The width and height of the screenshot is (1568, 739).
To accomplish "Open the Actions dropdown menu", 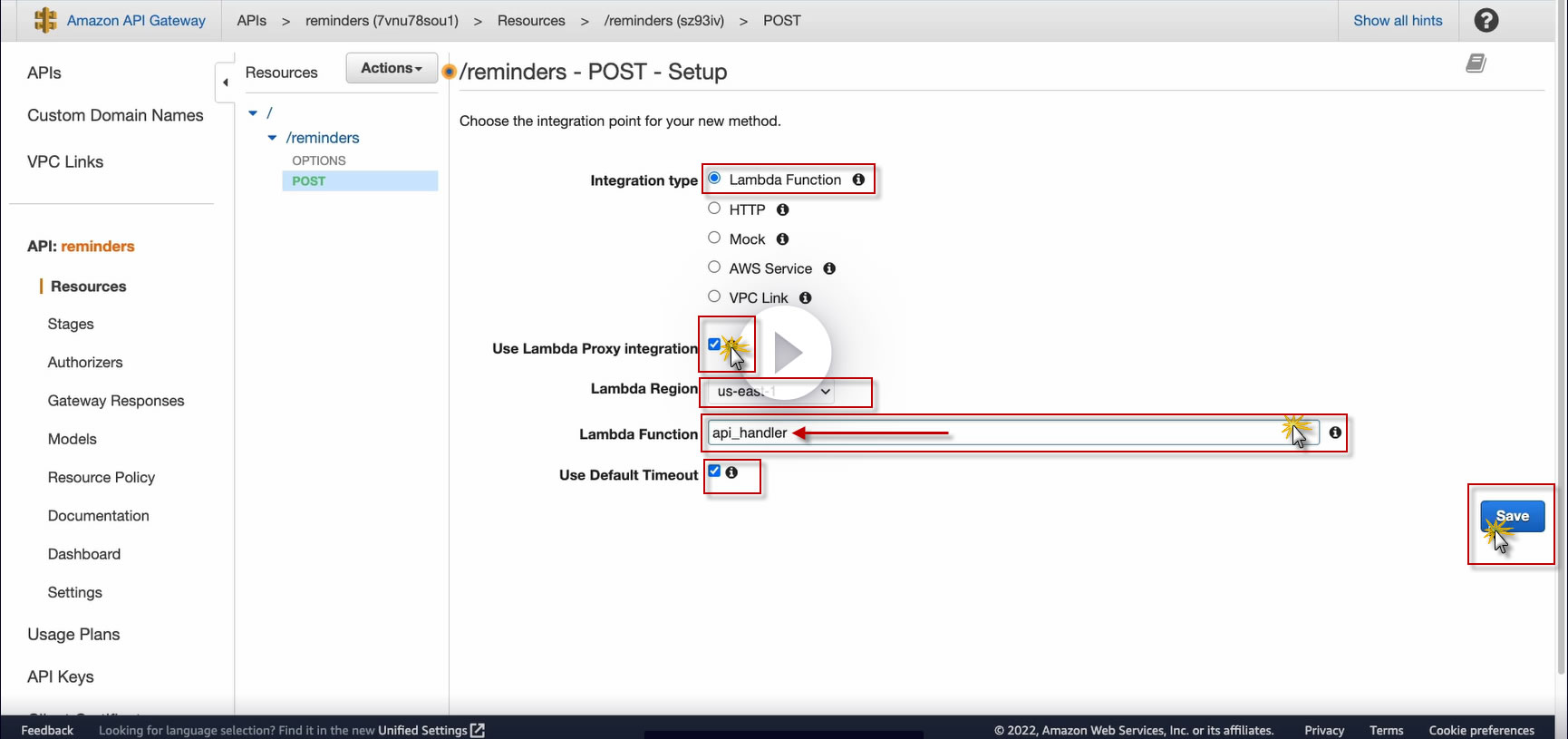I will tap(392, 68).
